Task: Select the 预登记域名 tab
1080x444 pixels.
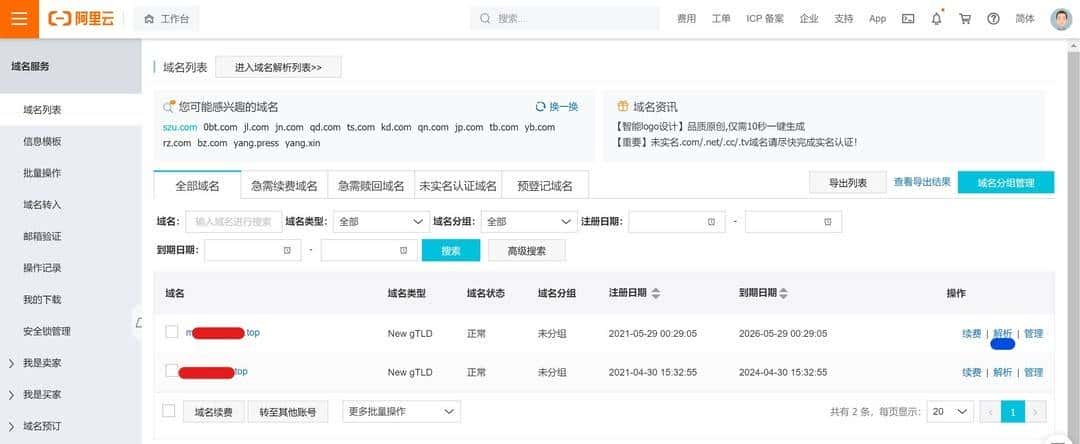Action: pyautogui.click(x=545, y=185)
